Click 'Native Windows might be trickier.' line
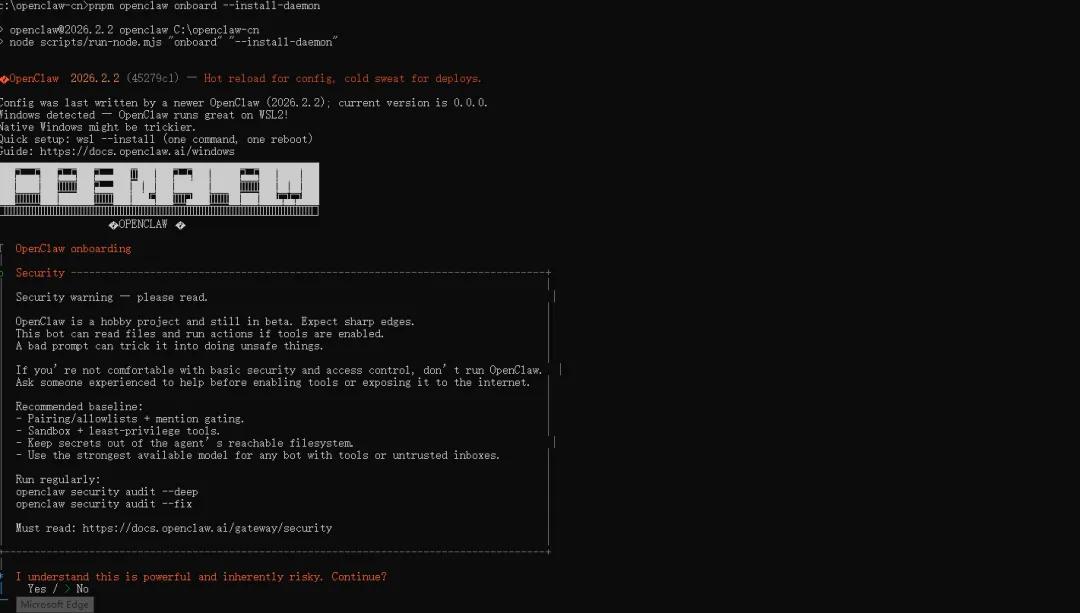The image size is (1080, 613). pos(98,127)
